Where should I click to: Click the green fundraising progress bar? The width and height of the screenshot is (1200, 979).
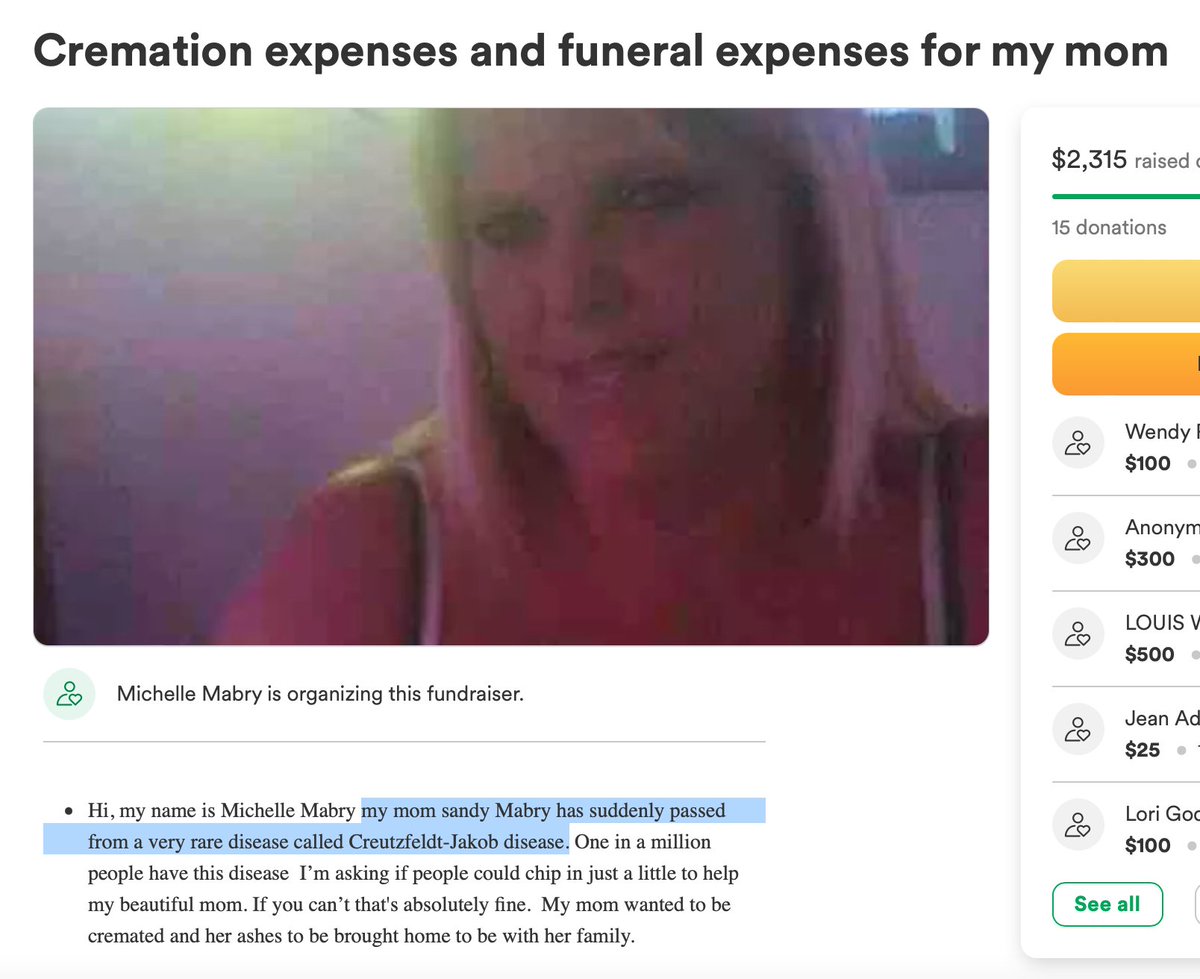pyautogui.click(x=1126, y=196)
